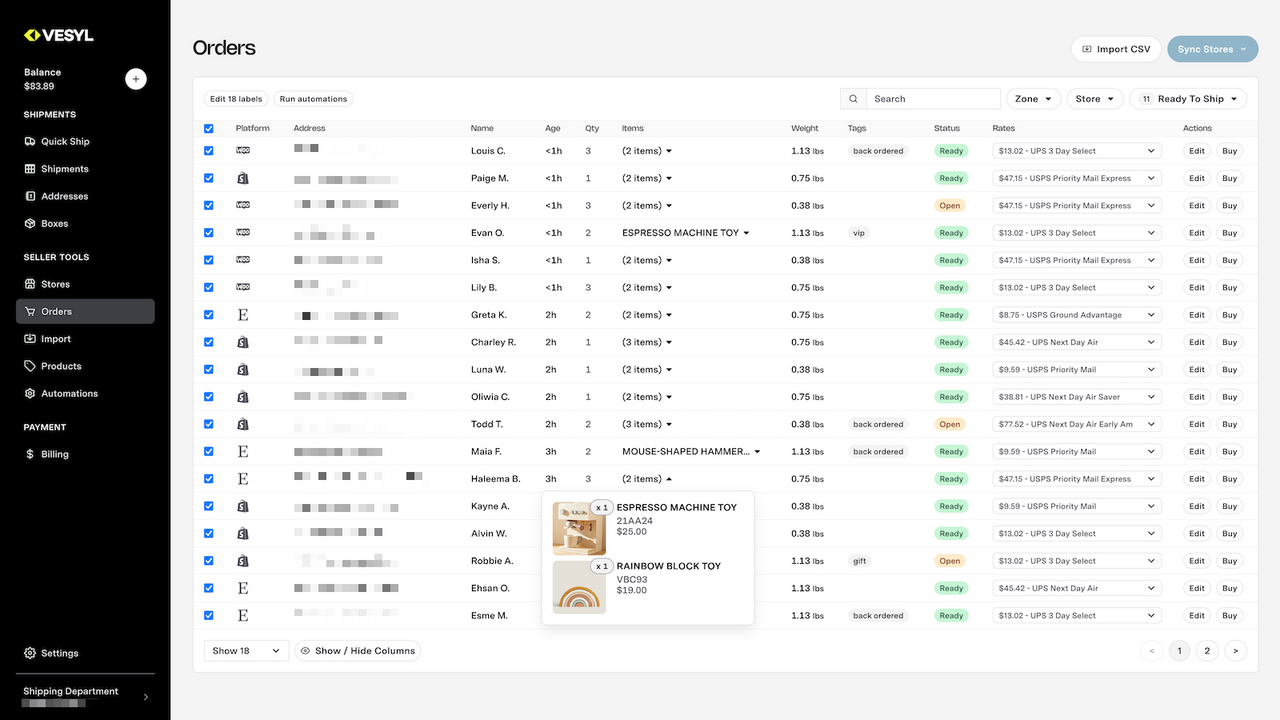Click the search magnifier icon
The image size is (1280, 720).
point(853,98)
